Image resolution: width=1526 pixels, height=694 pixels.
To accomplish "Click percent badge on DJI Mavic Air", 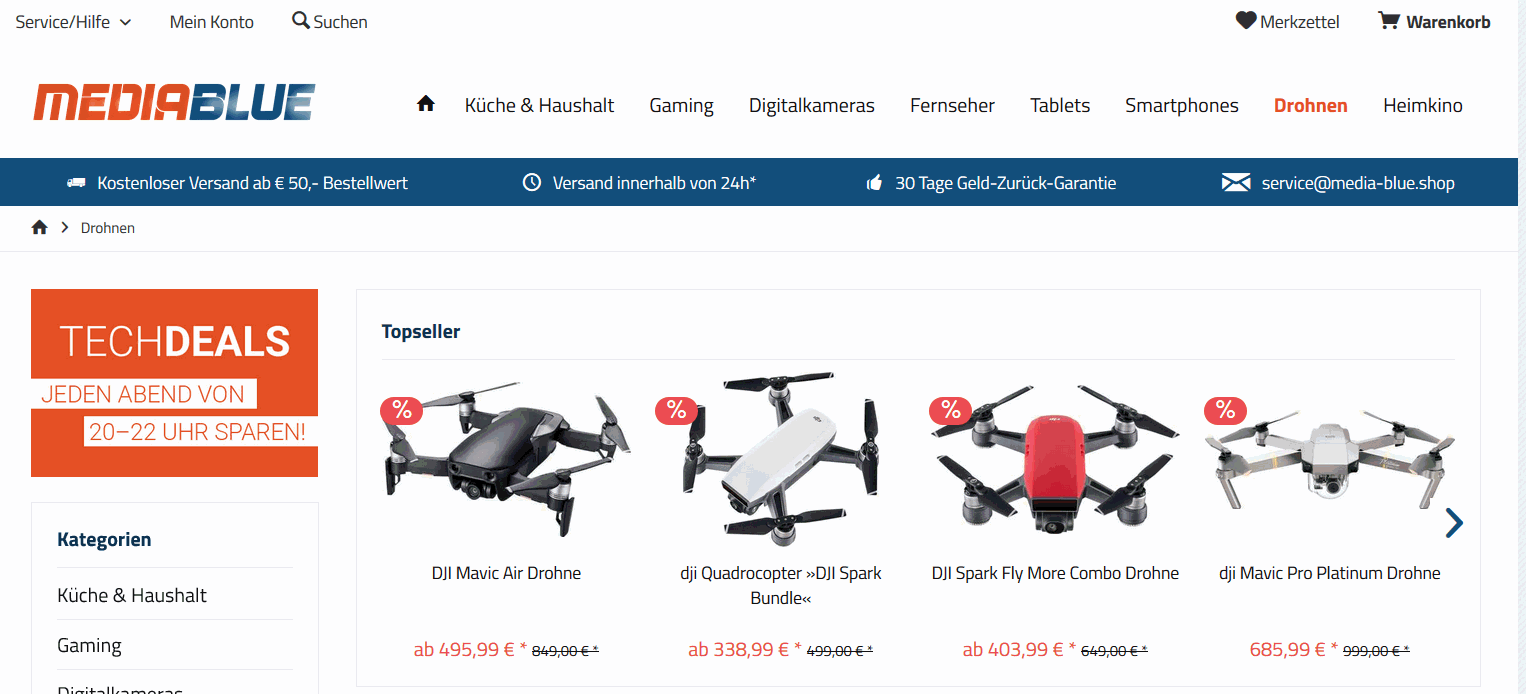I will click(x=402, y=409).
